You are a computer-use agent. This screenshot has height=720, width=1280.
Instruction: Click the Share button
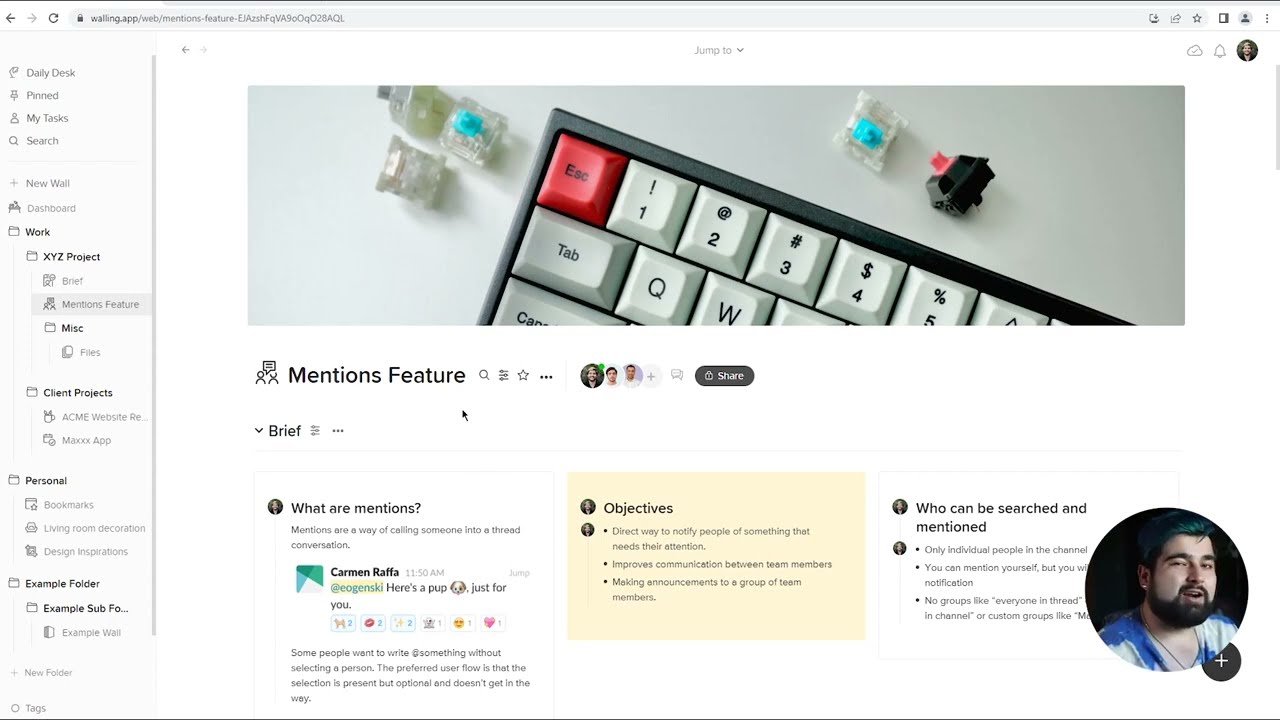pyautogui.click(x=724, y=376)
